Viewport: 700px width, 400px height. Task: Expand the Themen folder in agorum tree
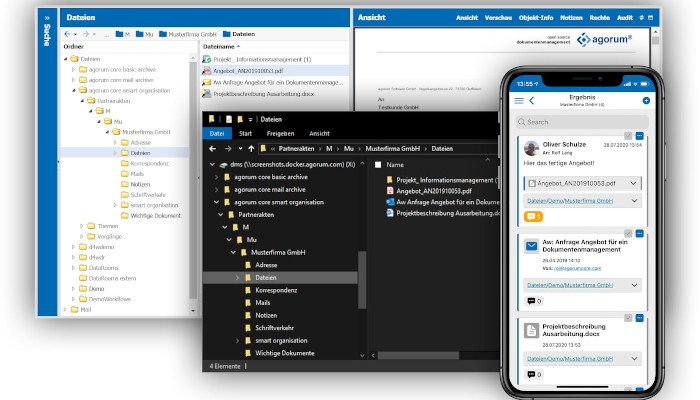tap(82, 226)
